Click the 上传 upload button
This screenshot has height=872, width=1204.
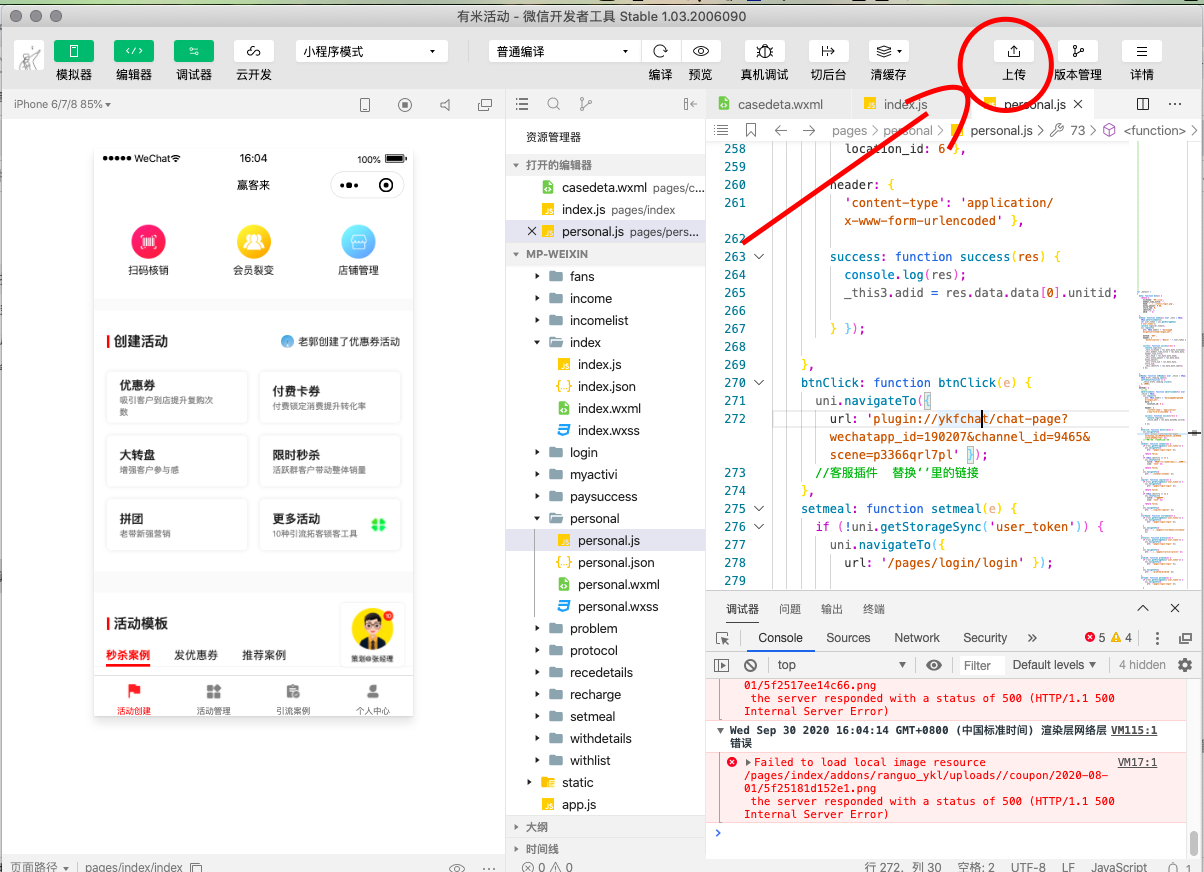tap(1014, 51)
